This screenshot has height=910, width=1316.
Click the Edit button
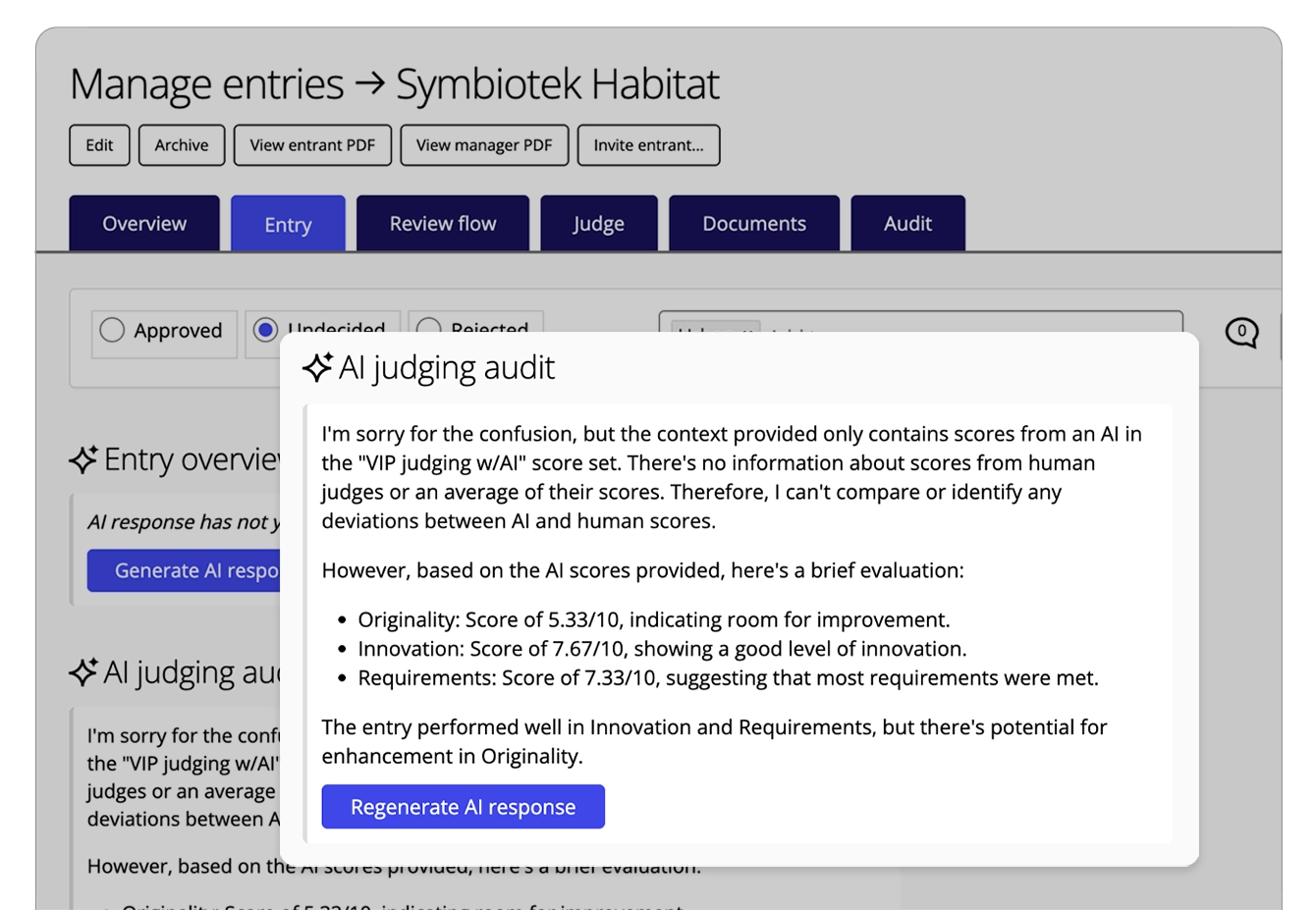(x=98, y=144)
